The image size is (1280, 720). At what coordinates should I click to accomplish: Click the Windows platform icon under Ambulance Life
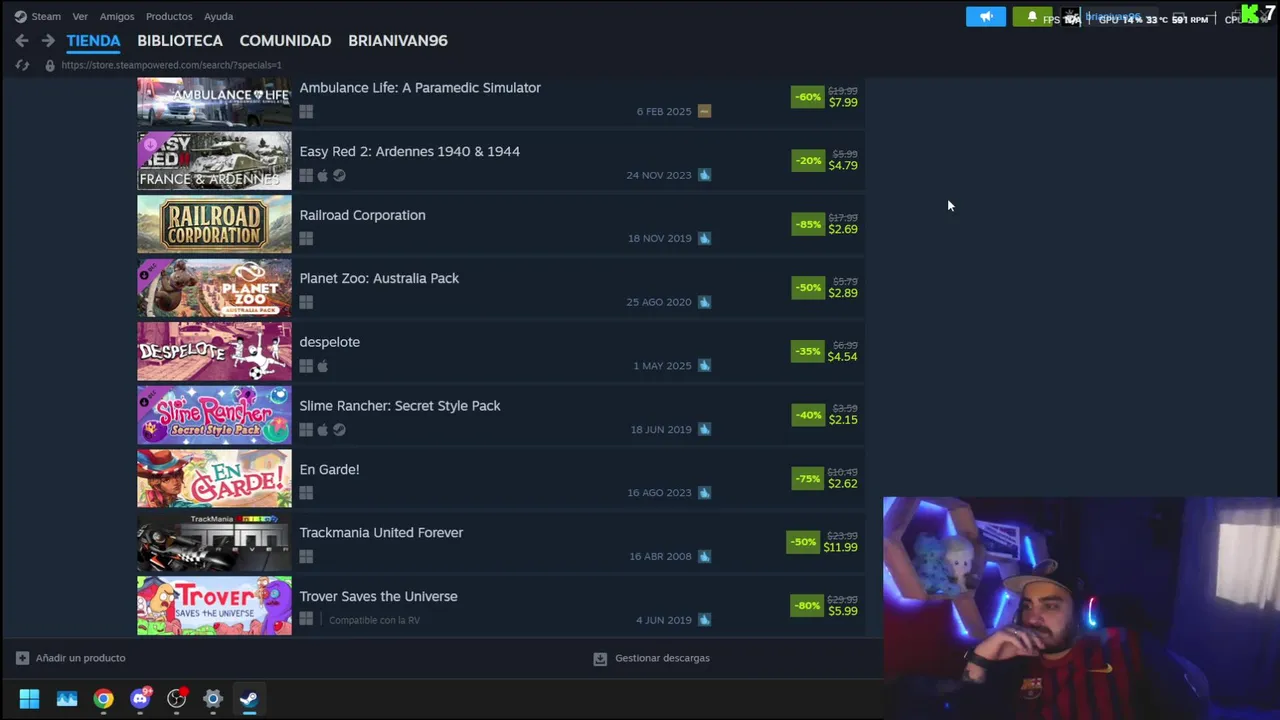[306, 112]
